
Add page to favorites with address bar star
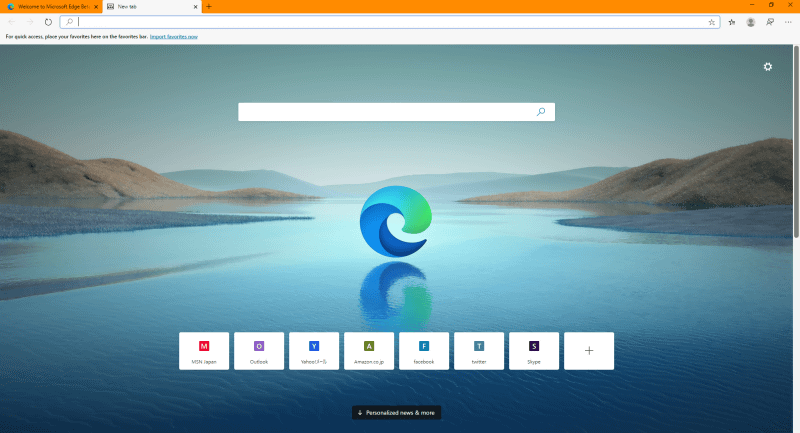point(712,22)
